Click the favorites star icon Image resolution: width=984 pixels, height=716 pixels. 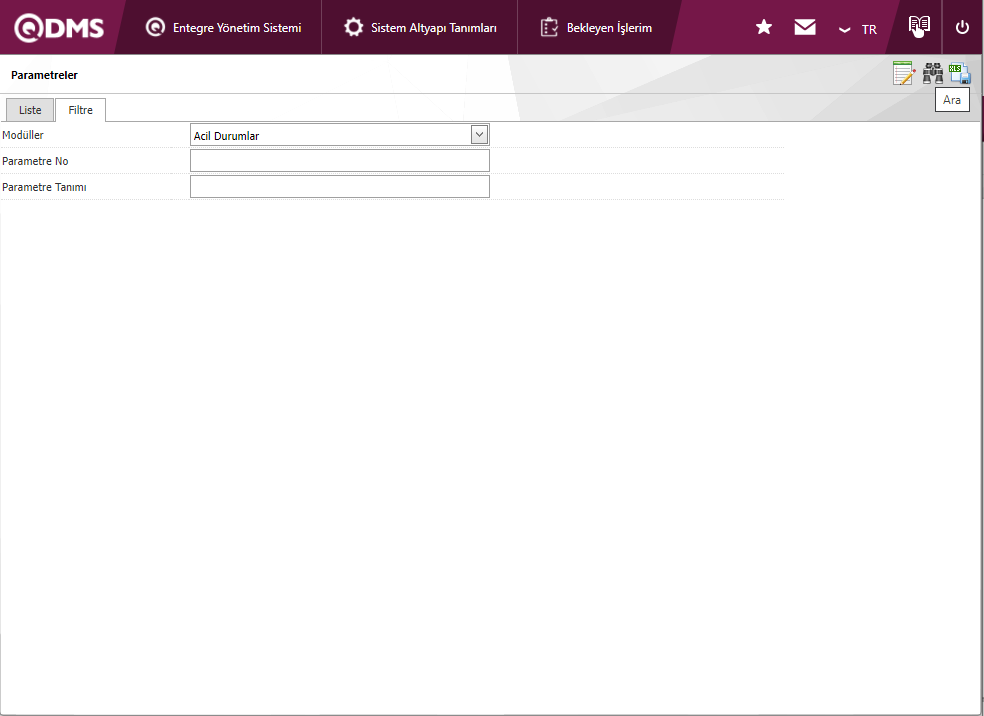tap(764, 27)
